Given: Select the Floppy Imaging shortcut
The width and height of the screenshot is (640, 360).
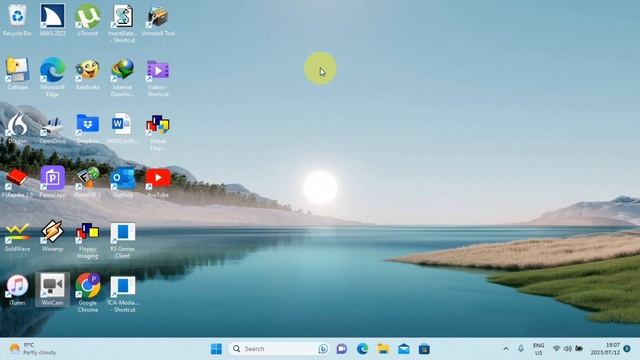Looking at the screenshot, I should coord(88,240).
